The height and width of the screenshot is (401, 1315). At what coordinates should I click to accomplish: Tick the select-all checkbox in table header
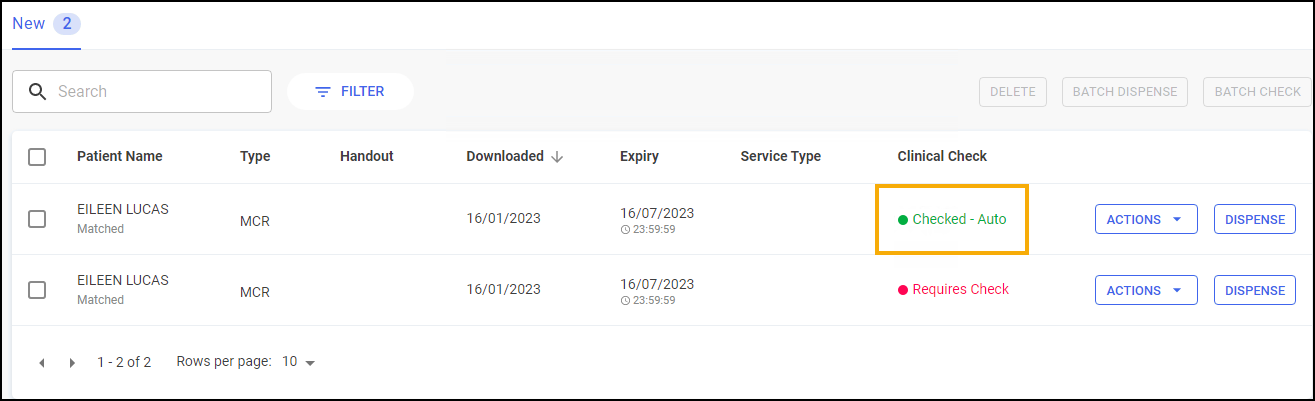37,157
